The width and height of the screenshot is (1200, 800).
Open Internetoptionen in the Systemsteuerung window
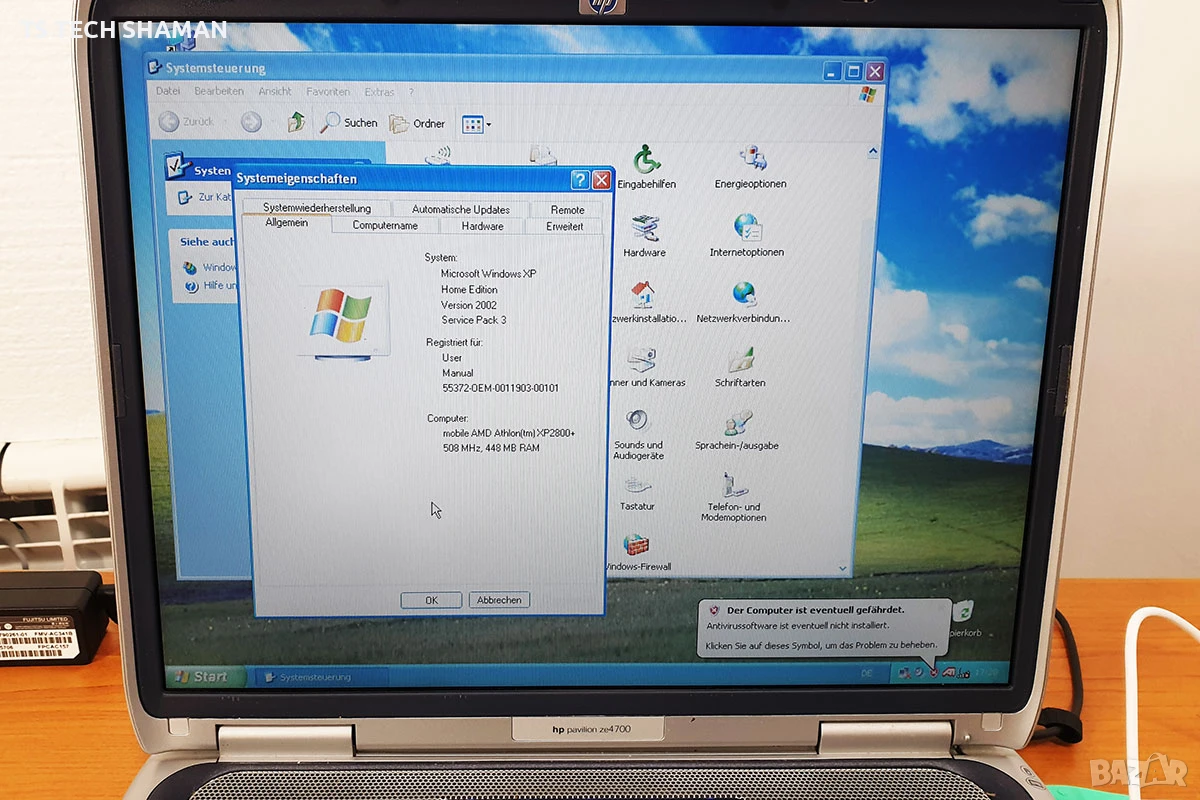(x=747, y=236)
